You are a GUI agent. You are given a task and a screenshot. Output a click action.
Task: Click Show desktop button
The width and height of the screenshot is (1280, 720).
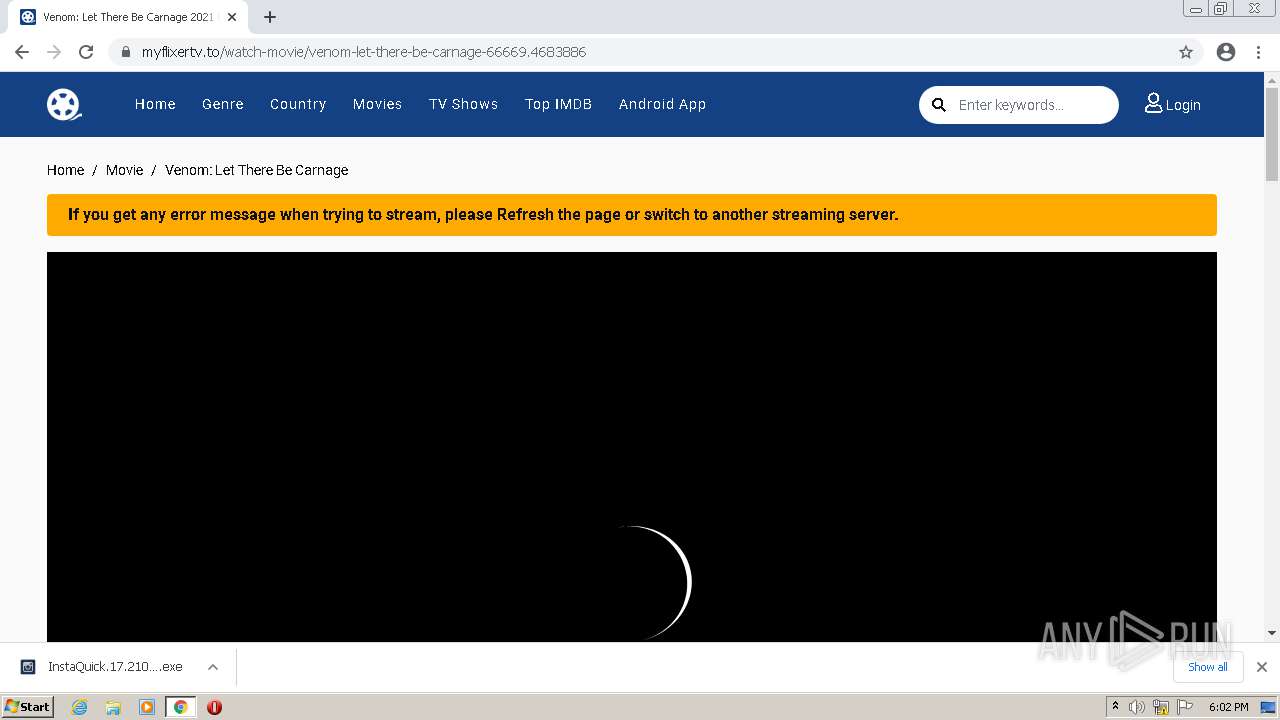1269,707
